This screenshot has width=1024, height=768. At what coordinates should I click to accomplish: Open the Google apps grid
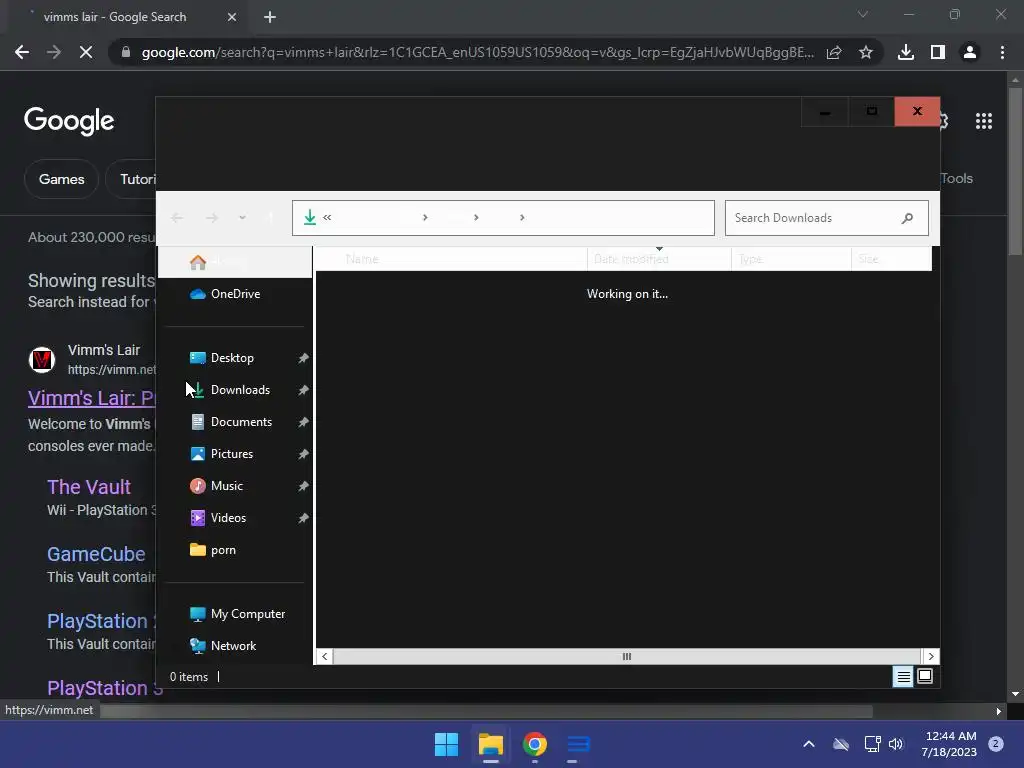click(x=984, y=121)
